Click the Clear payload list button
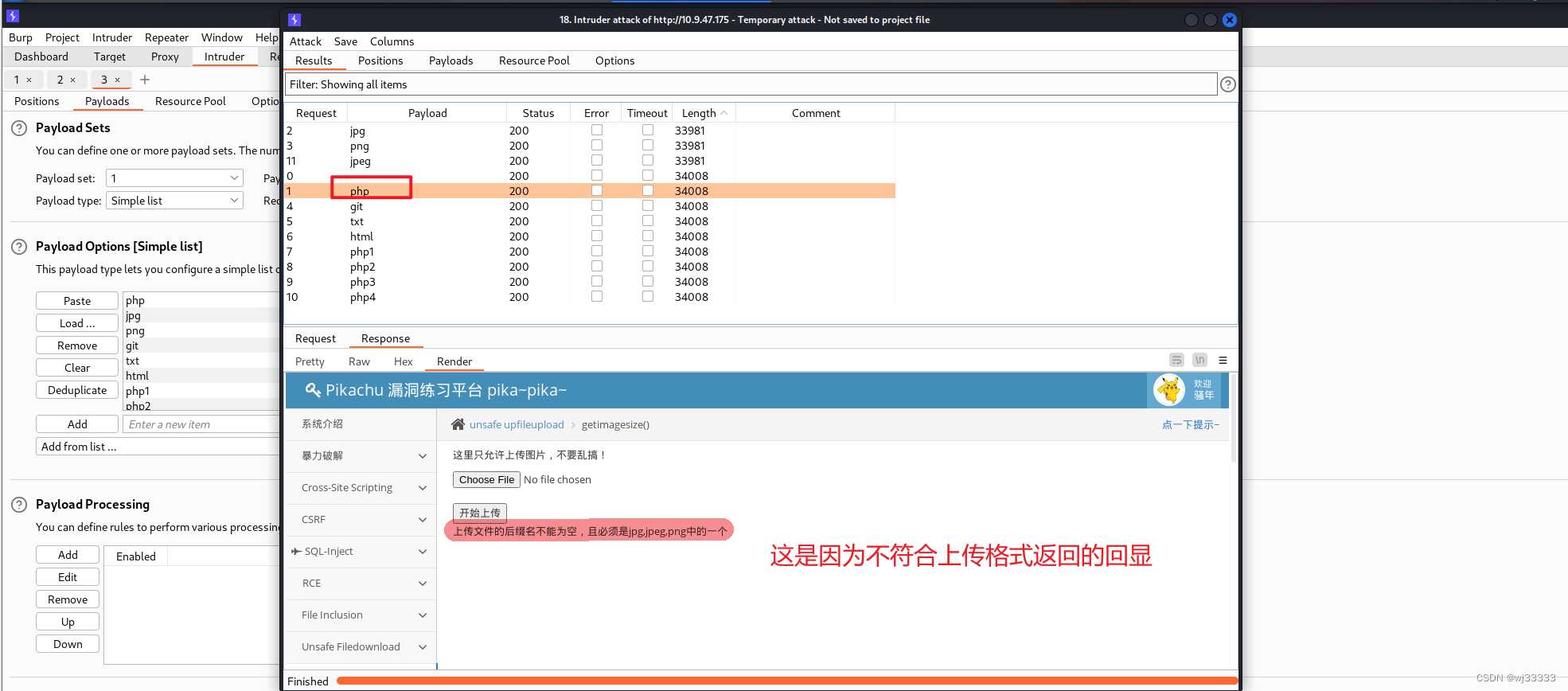Image resolution: width=1568 pixels, height=691 pixels. click(77, 368)
